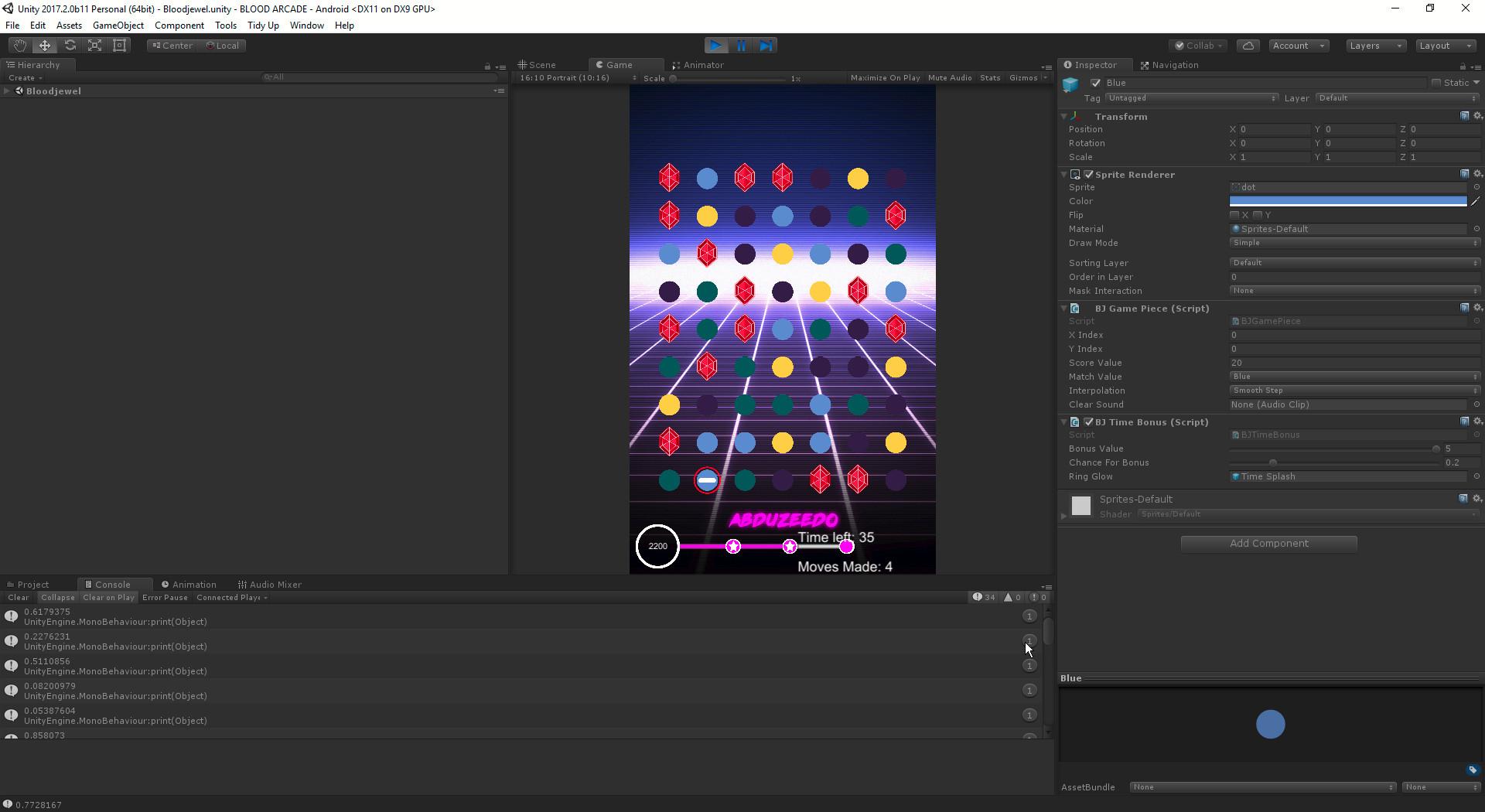Toggle Clear on Play in Console
1485x812 pixels.
coord(109,598)
